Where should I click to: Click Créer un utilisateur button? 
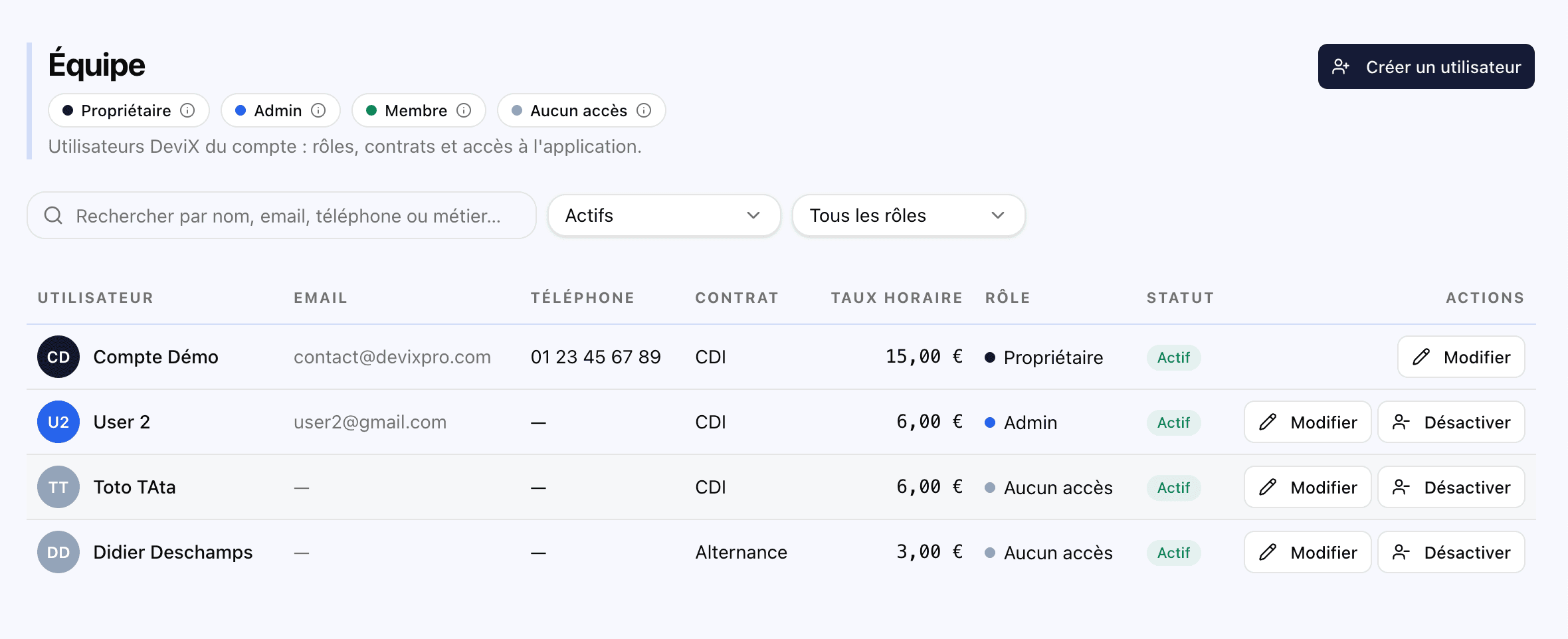tap(1426, 66)
